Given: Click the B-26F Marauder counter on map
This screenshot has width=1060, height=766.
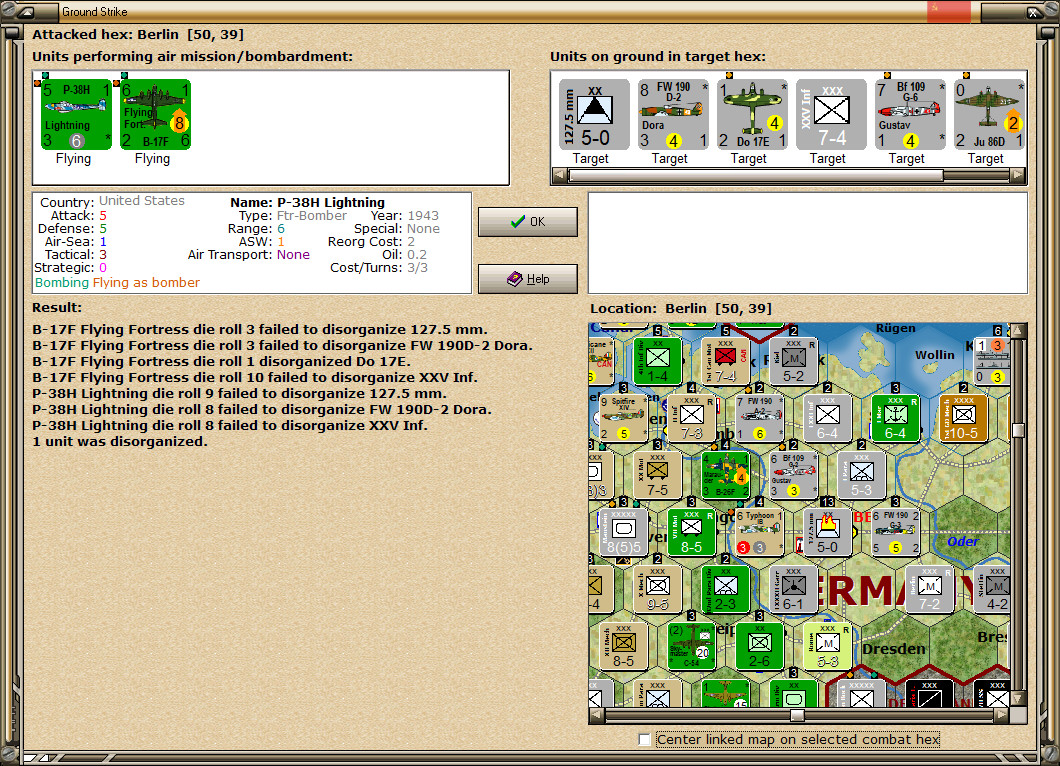Looking at the screenshot, I should click(x=725, y=475).
